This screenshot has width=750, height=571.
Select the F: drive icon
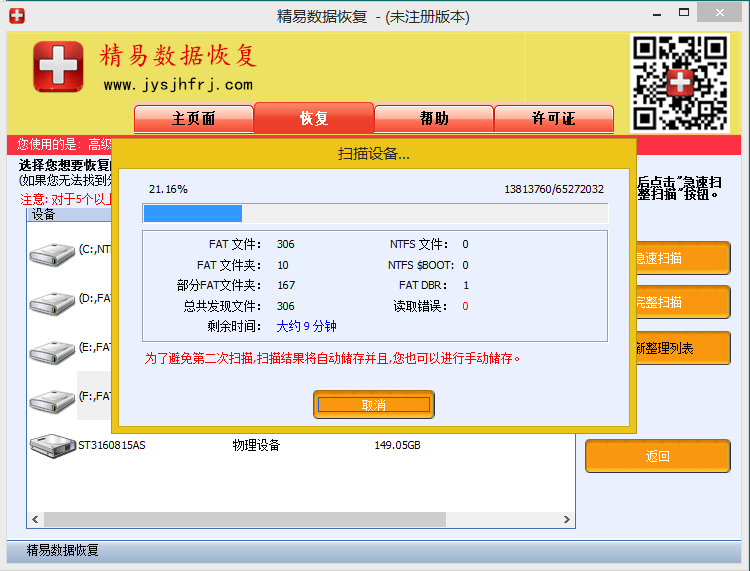[52, 401]
